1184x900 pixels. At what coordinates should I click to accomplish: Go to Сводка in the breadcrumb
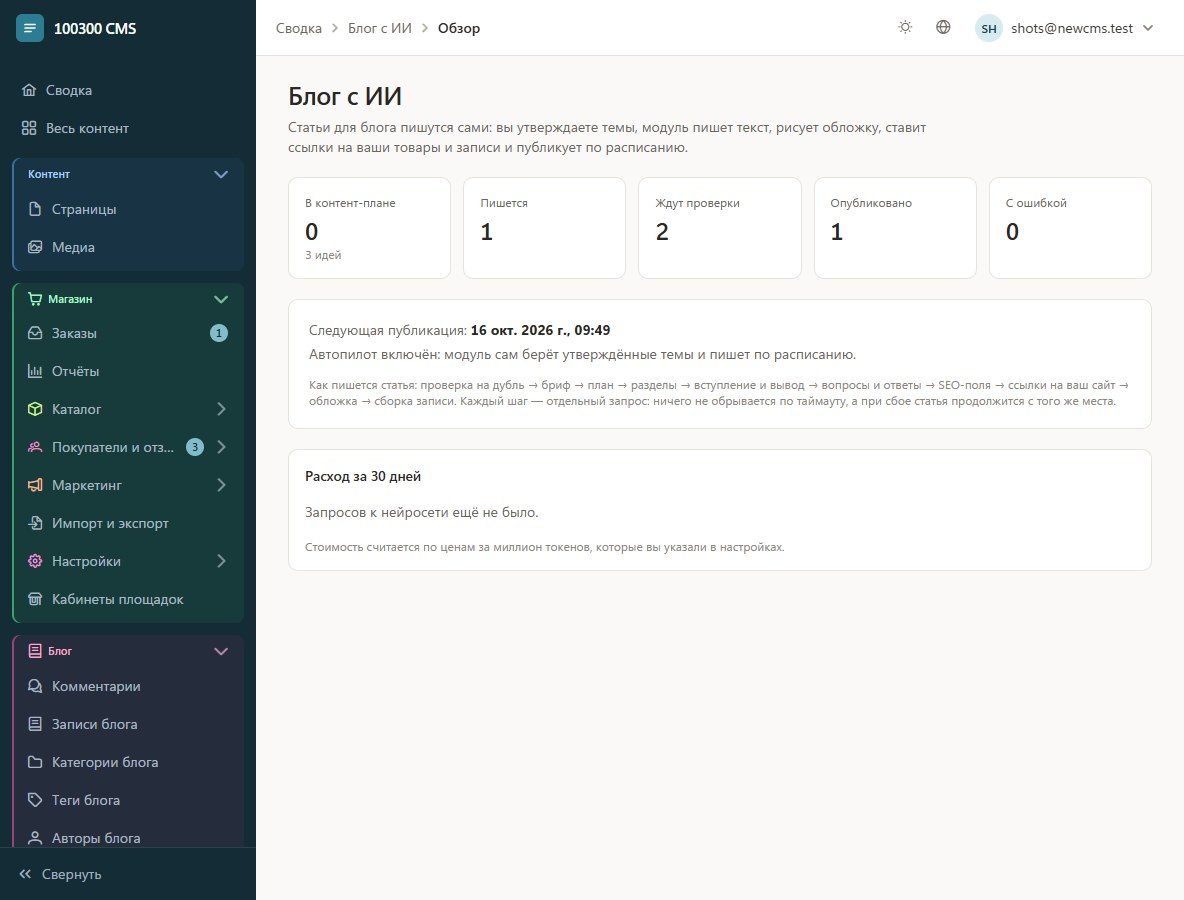(x=298, y=29)
